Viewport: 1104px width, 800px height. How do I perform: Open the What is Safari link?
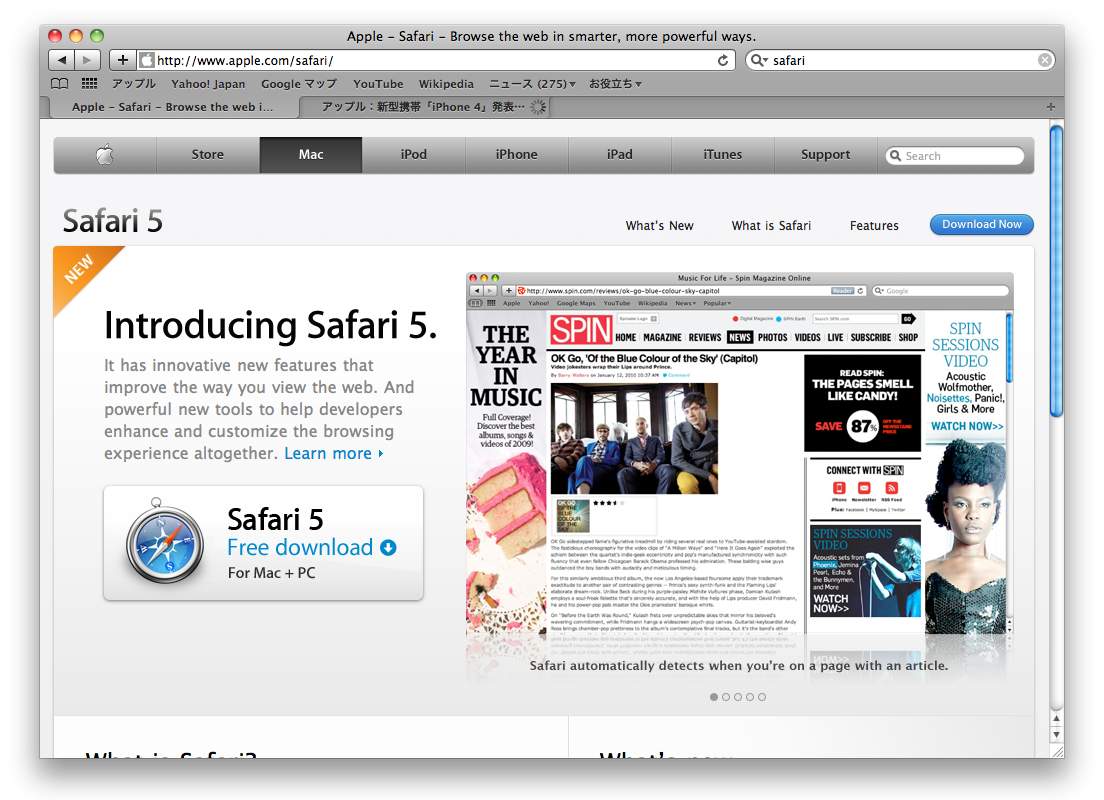(x=771, y=226)
